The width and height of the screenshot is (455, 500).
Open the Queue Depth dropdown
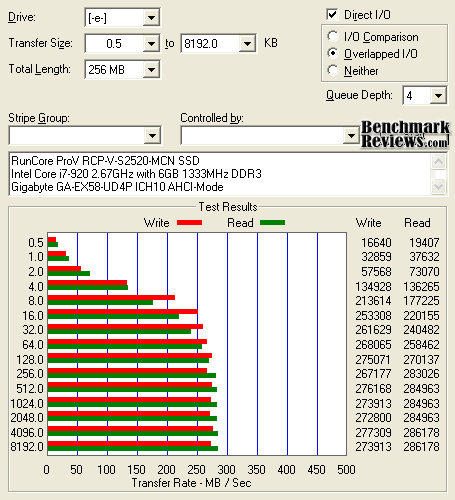point(438,96)
